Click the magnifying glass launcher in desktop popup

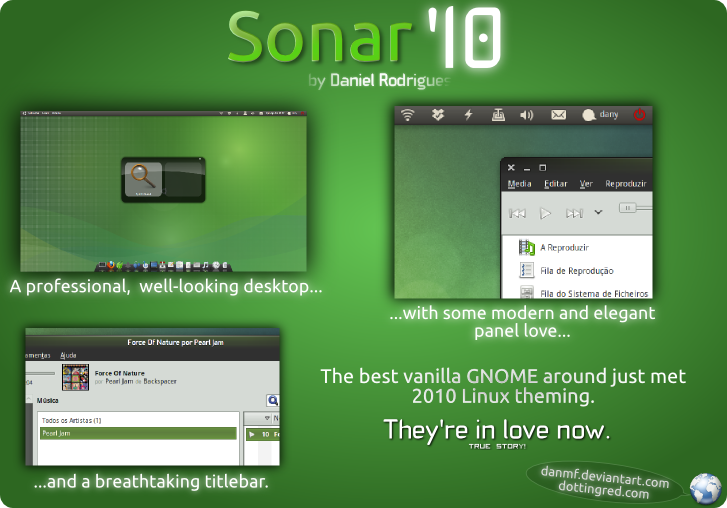(143, 179)
